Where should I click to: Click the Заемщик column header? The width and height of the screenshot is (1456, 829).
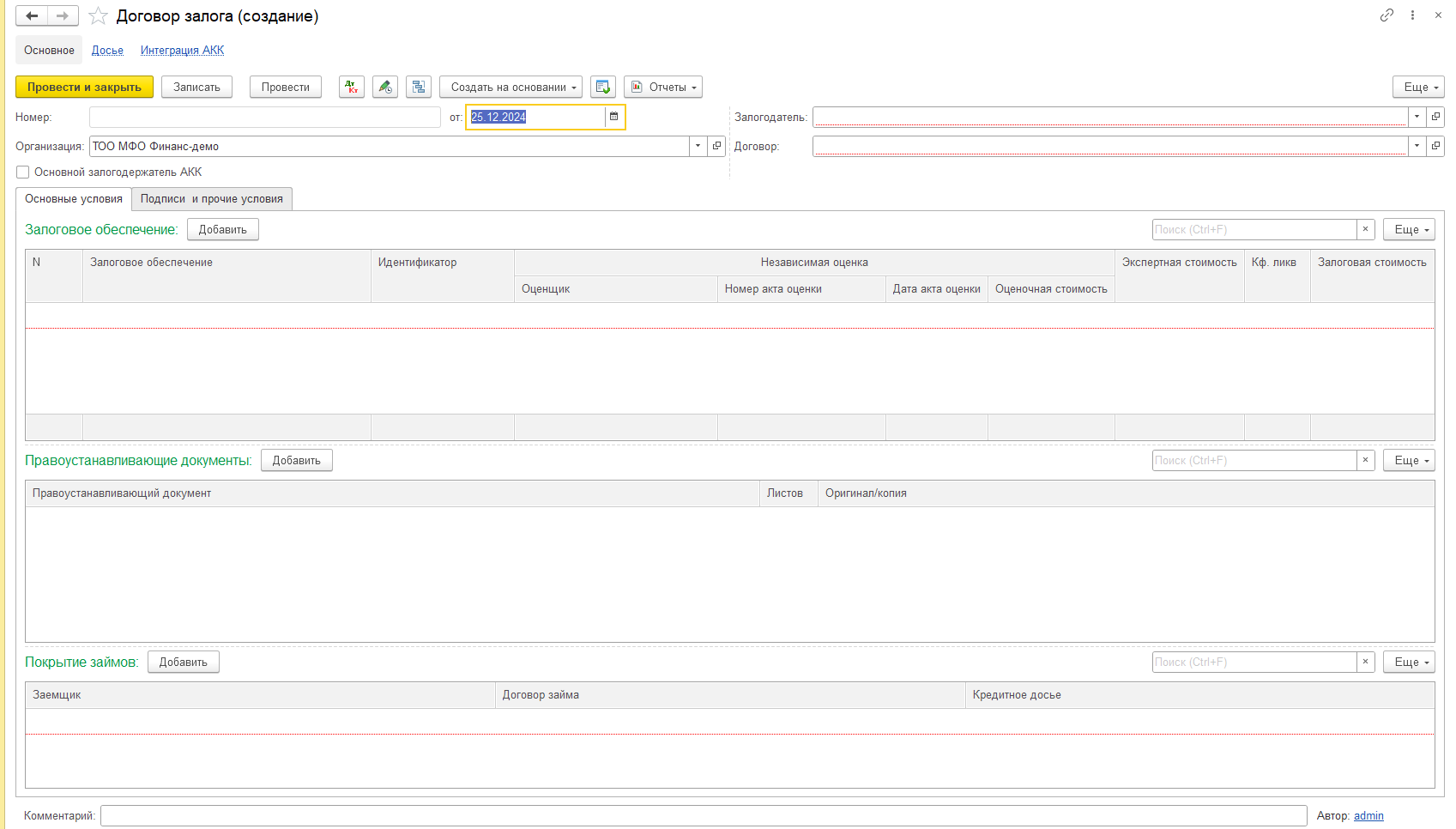click(260, 695)
